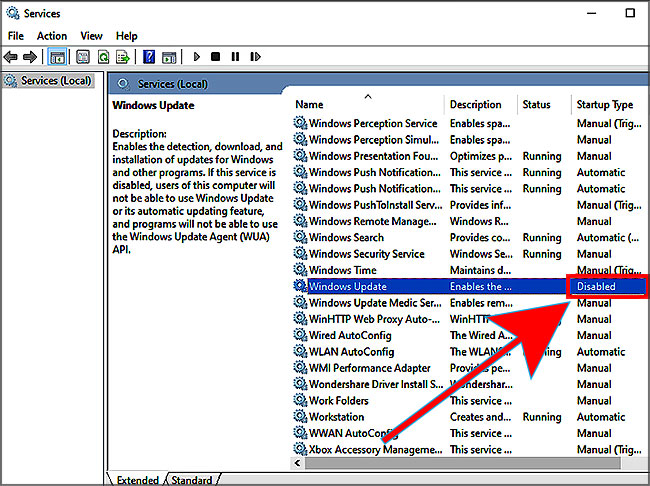
Task: Sort by the Description column header
Action: (x=475, y=104)
